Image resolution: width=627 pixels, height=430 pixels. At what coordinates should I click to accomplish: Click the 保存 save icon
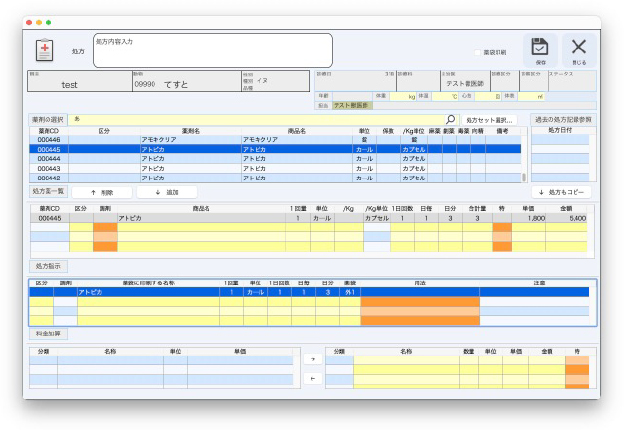tap(539, 48)
